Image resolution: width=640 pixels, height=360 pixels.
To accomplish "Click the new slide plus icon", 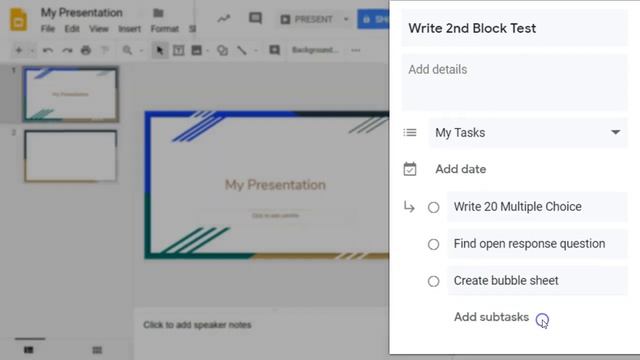I will (19, 51).
